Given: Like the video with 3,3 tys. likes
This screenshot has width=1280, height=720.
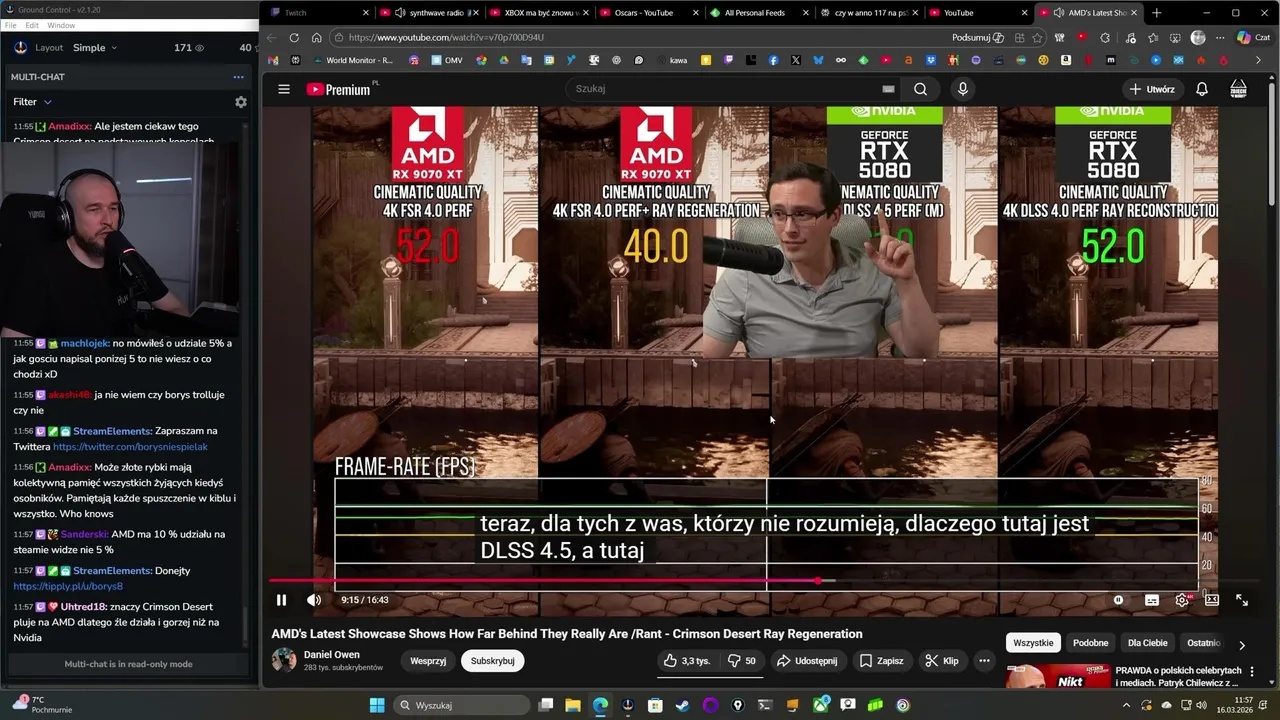Looking at the screenshot, I should pos(687,661).
